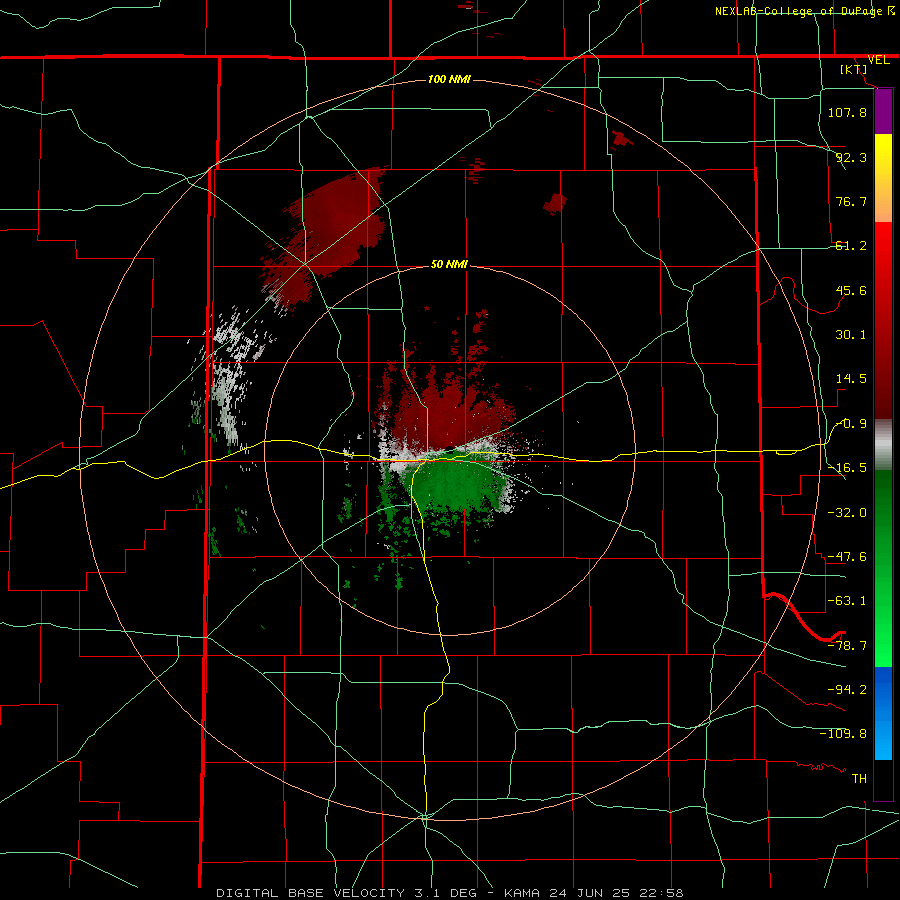This screenshot has height=900, width=900.
Task: Click the -78.7 scale value
Action: click(847, 646)
